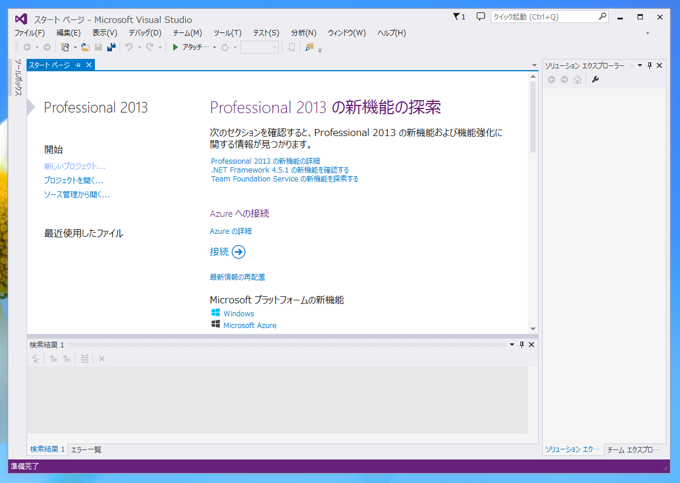Click the circled arrow next to 接続

pos(239,252)
